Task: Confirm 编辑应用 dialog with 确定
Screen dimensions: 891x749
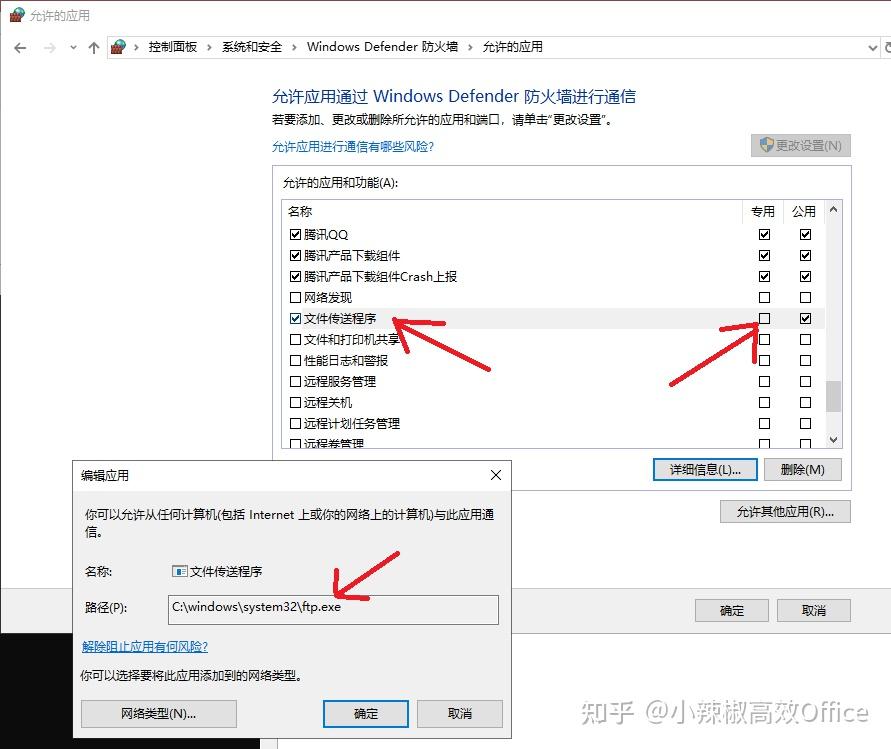Action: pos(365,713)
